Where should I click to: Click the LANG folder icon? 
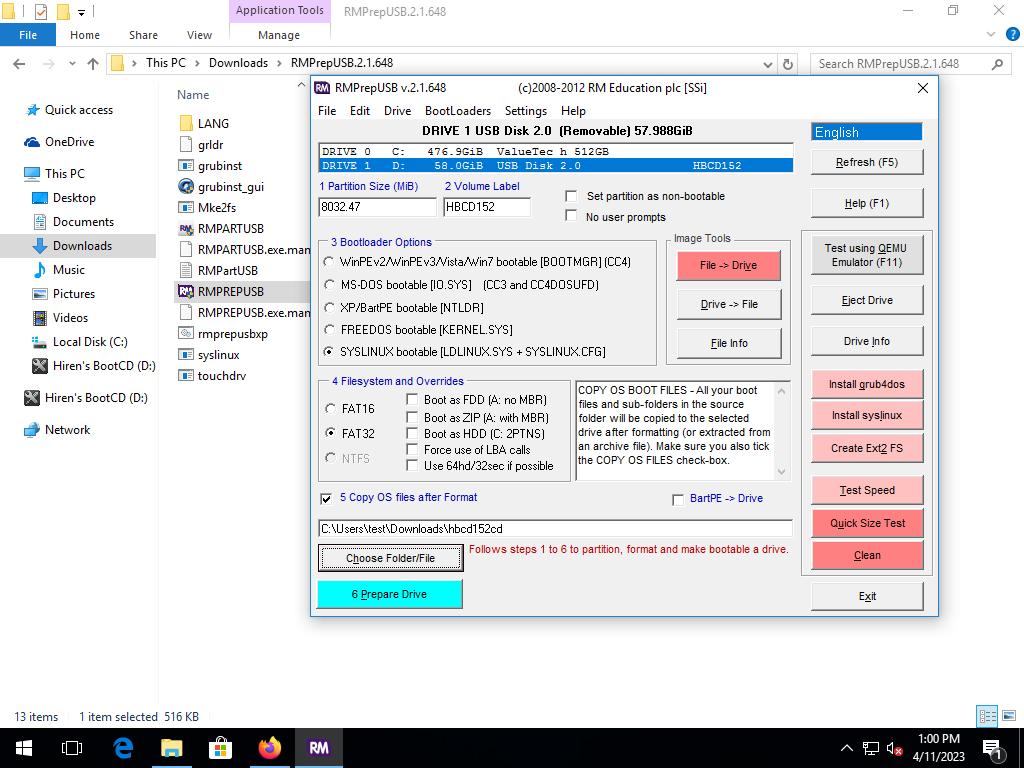tap(186, 124)
